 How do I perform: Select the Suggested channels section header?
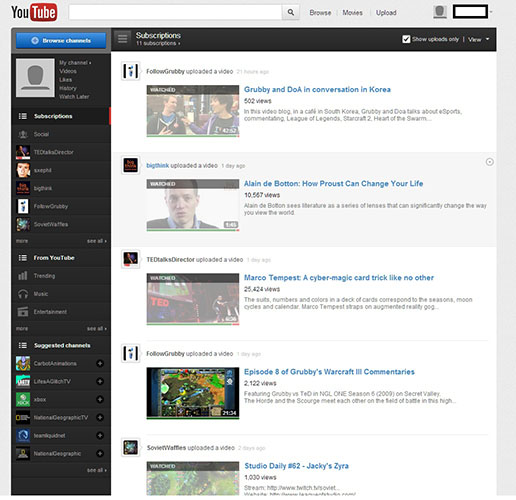pos(61,345)
